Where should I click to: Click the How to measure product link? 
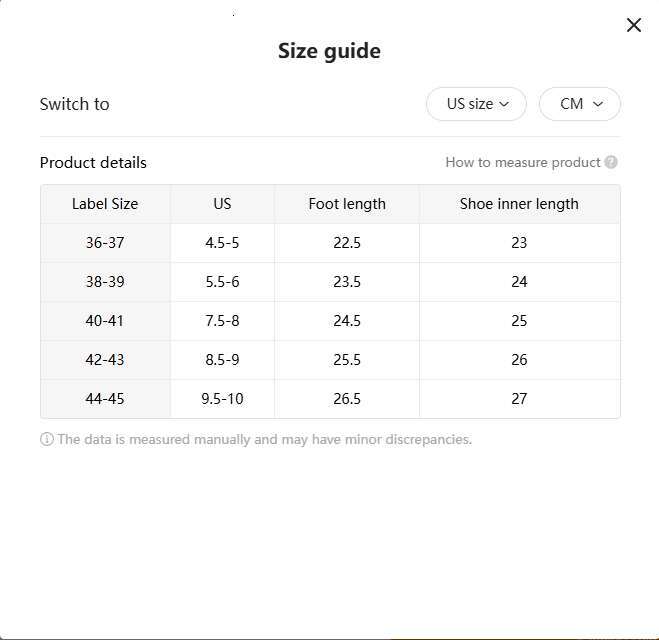pyautogui.click(x=522, y=162)
